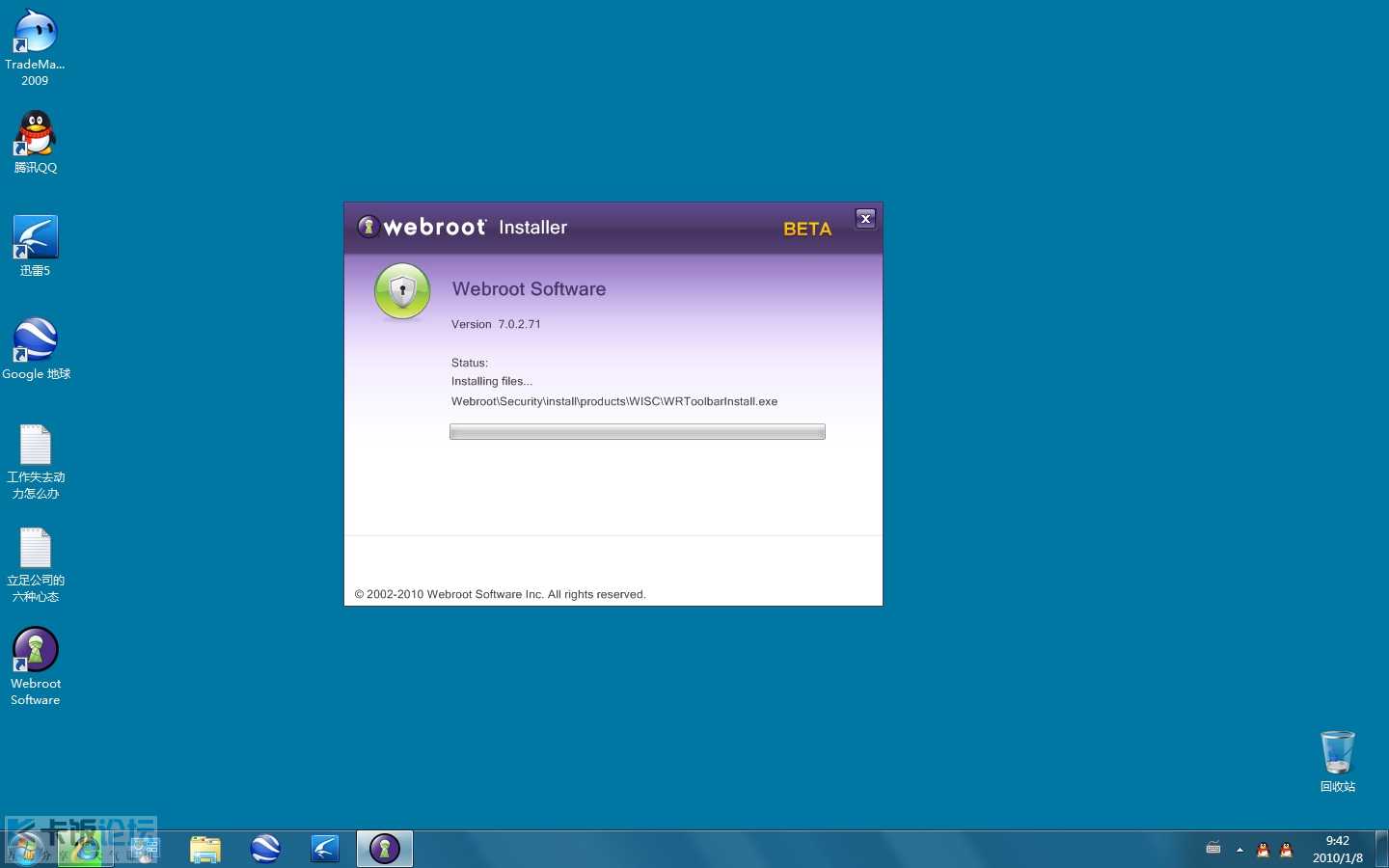
Task: Launch Internet Explorer from the taskbar
Action: coord(86,849)
